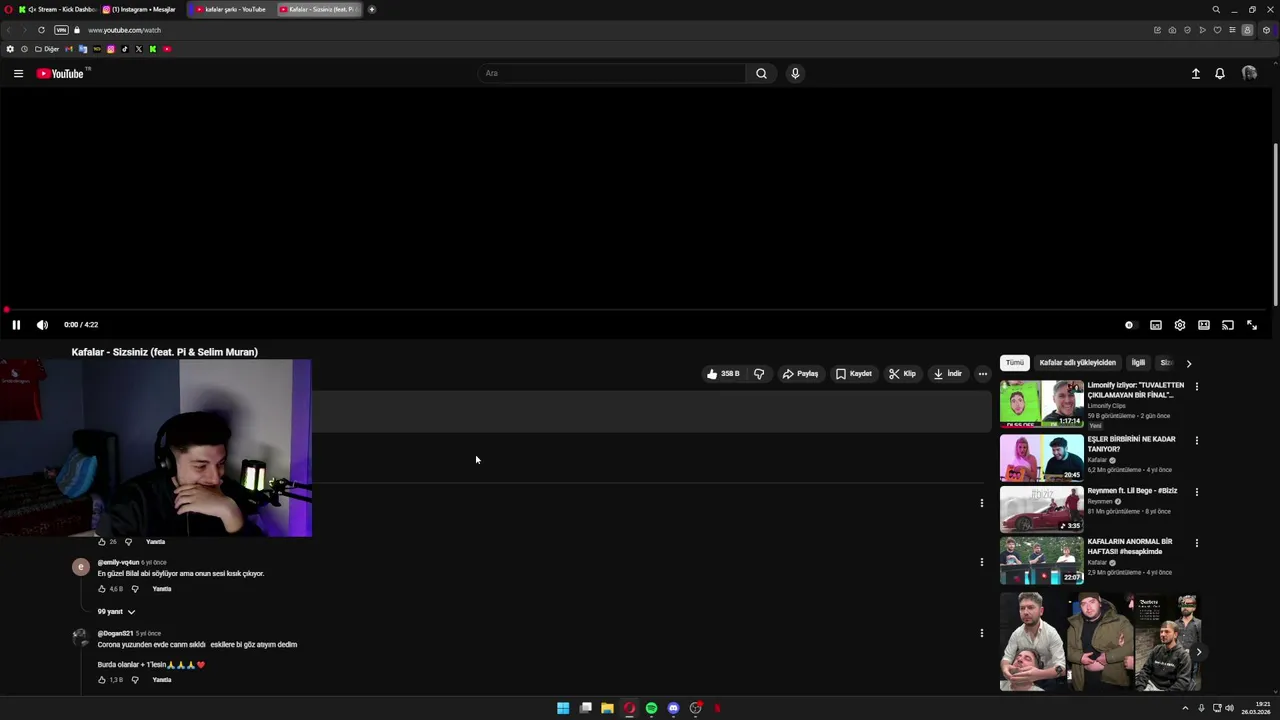The height and width of the screenshot is (720, 1280).
Task: Open the Limonify İzliyor video thumbnail
Action: (x=1041, y=403)
